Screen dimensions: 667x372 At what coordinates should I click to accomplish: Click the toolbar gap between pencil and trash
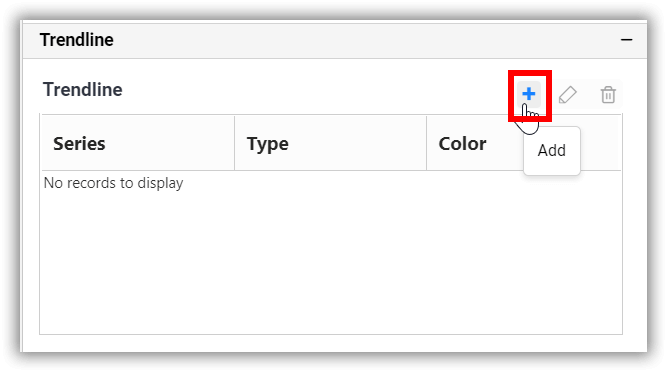point(589,94)
